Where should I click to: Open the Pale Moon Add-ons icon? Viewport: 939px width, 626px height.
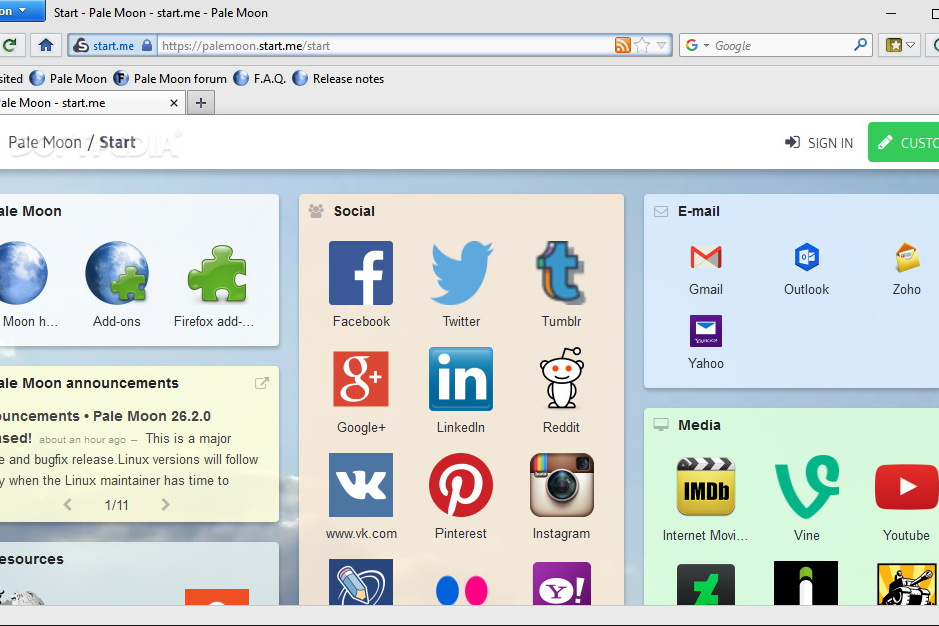coord(117,273)
